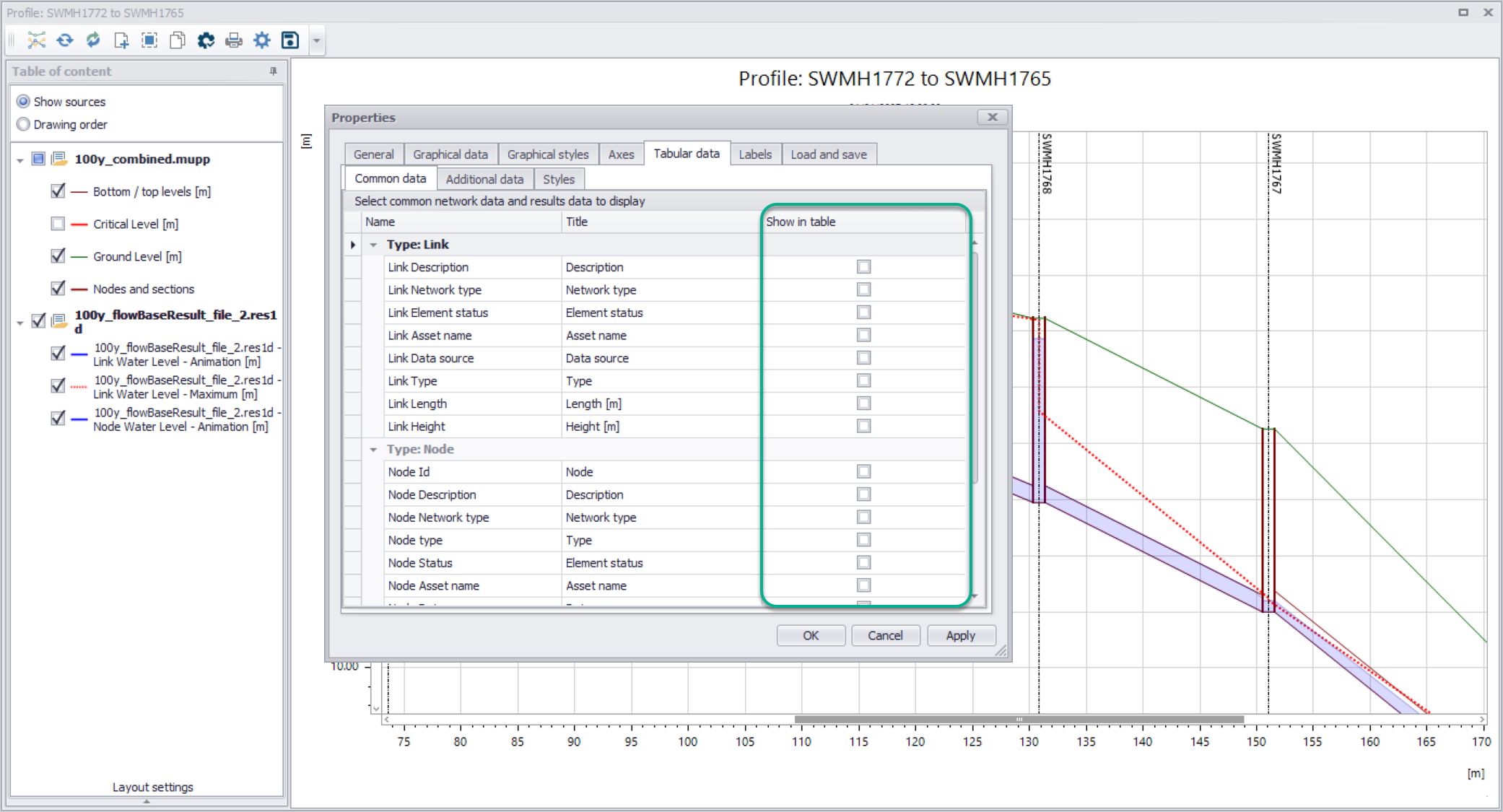Check Show in table for Node Status
The image size is (1503, 812).
[x=863, y=562]
